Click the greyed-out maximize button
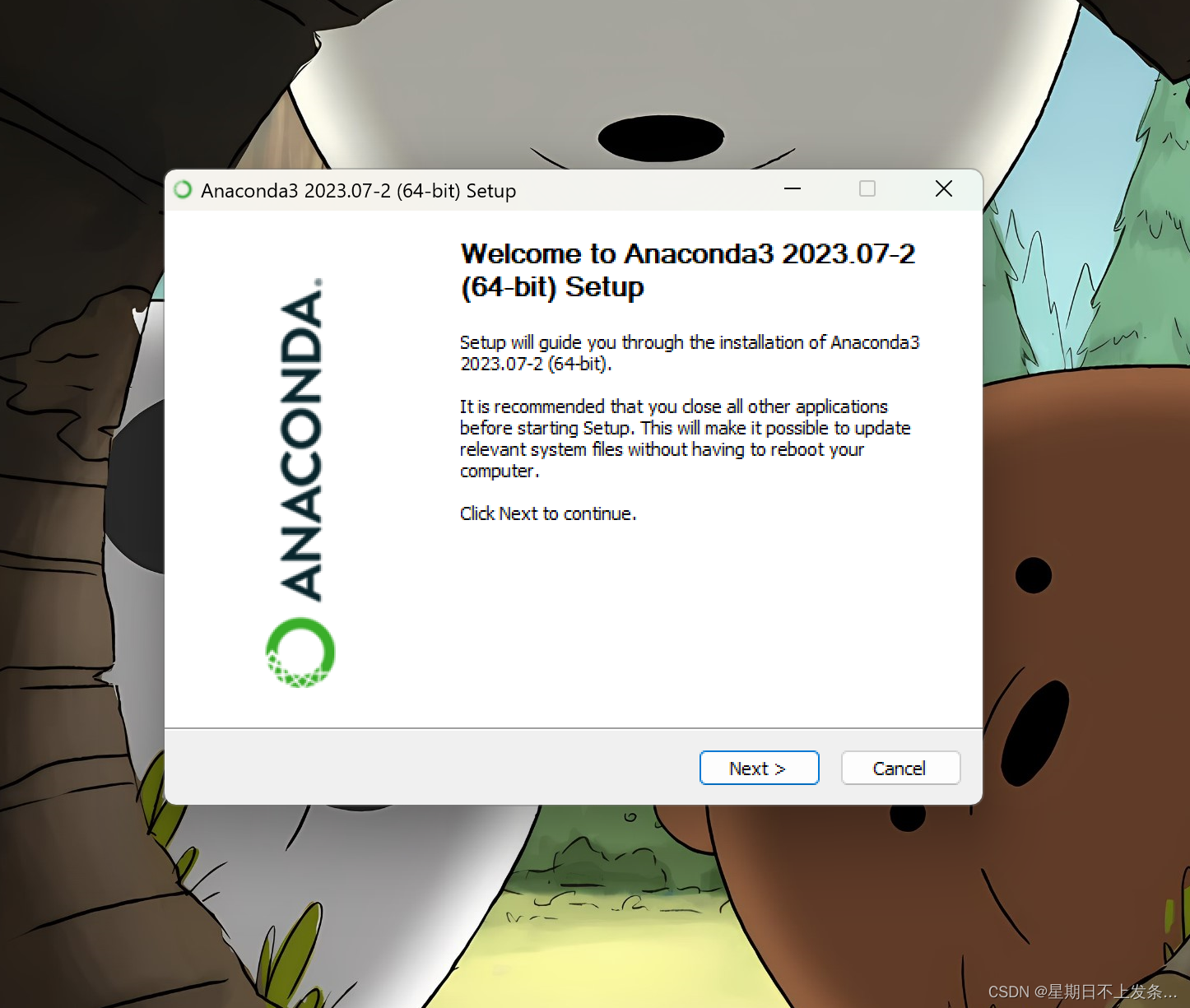The width and height of the screenshot is (1190, 1008). pos(867,189)
